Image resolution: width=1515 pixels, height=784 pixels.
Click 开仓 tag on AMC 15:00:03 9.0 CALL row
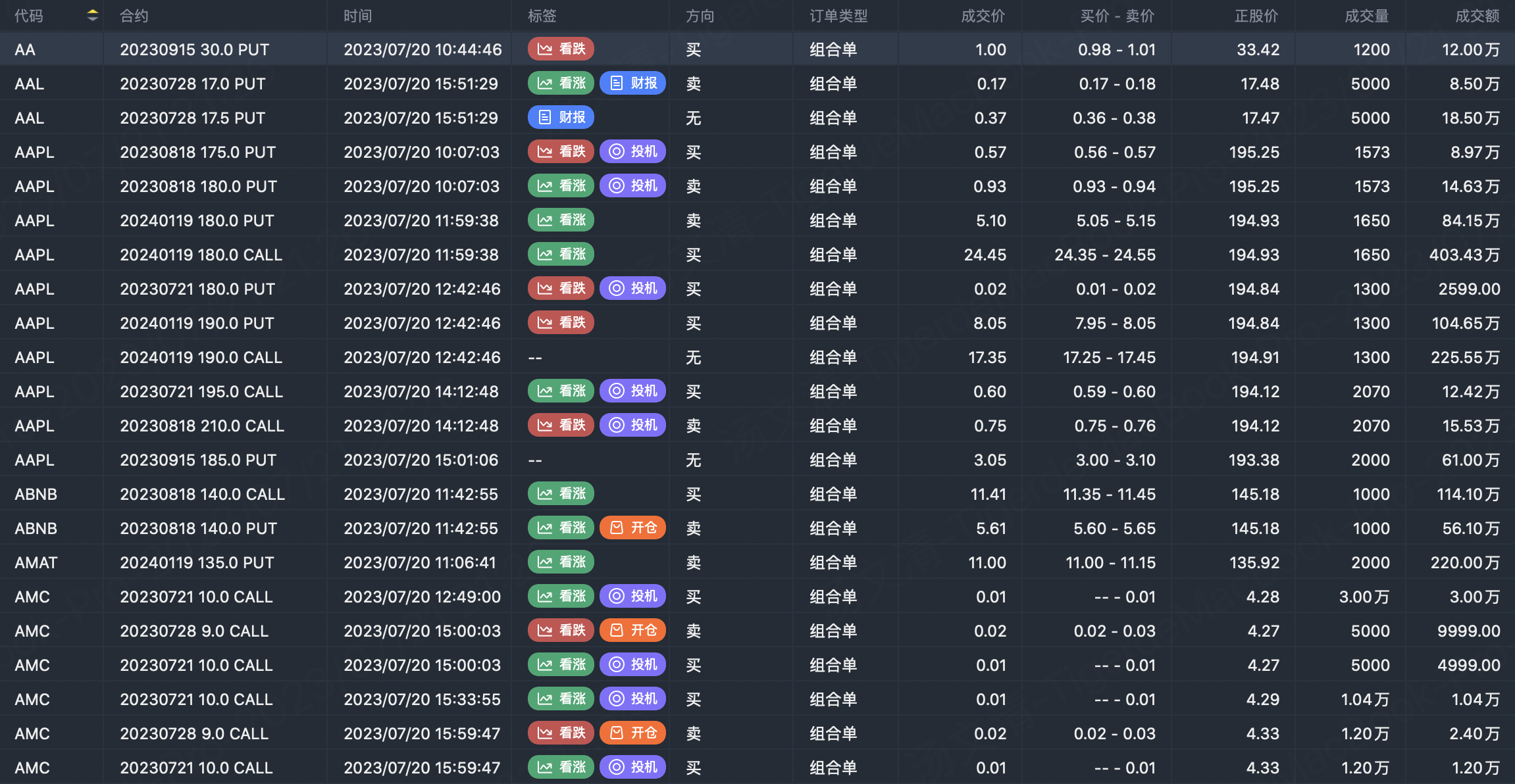[632, 631]
